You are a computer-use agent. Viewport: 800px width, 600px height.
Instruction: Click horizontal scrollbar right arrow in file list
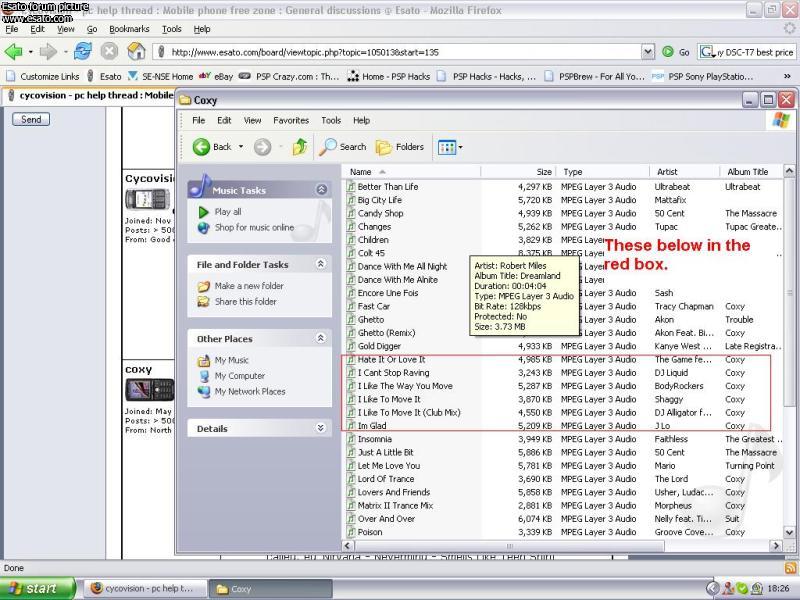(776, 545)
